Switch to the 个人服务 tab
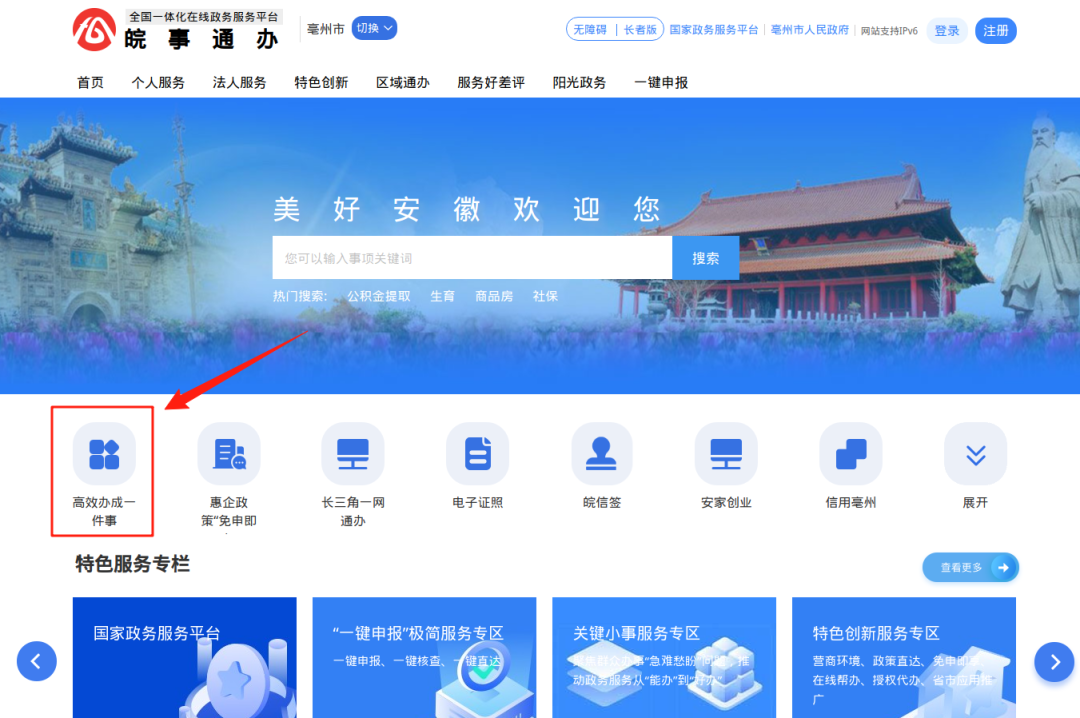 [157, 82]
